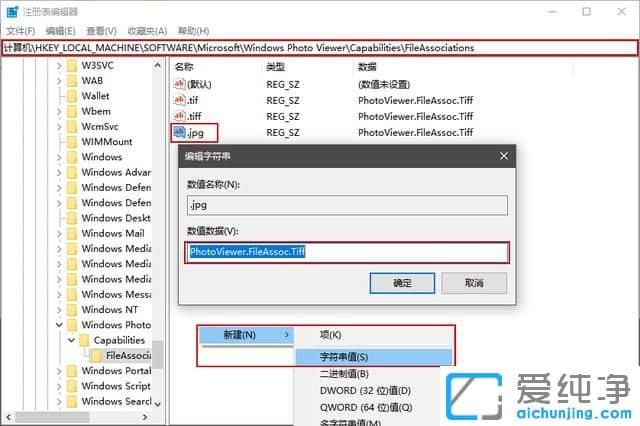
Task: Click the Windows Search folder icon
Action: point(72,402)
